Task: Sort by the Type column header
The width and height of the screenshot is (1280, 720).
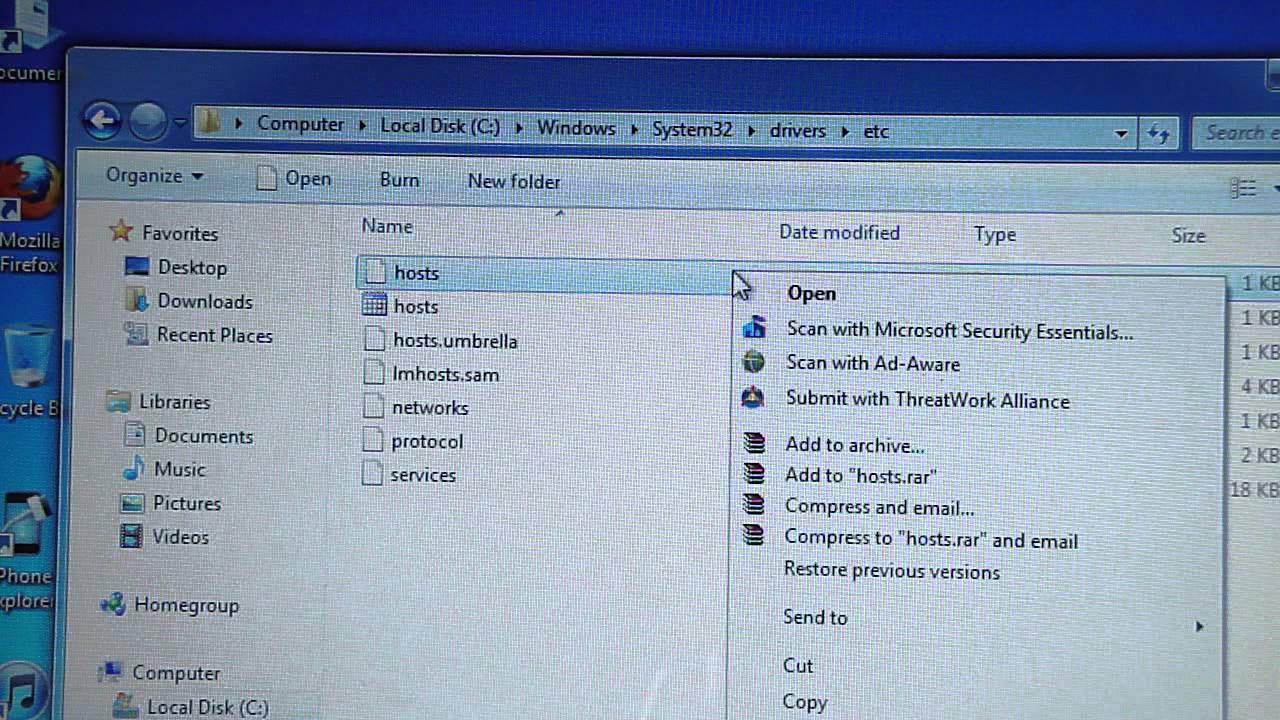Action: coord(994,235)
